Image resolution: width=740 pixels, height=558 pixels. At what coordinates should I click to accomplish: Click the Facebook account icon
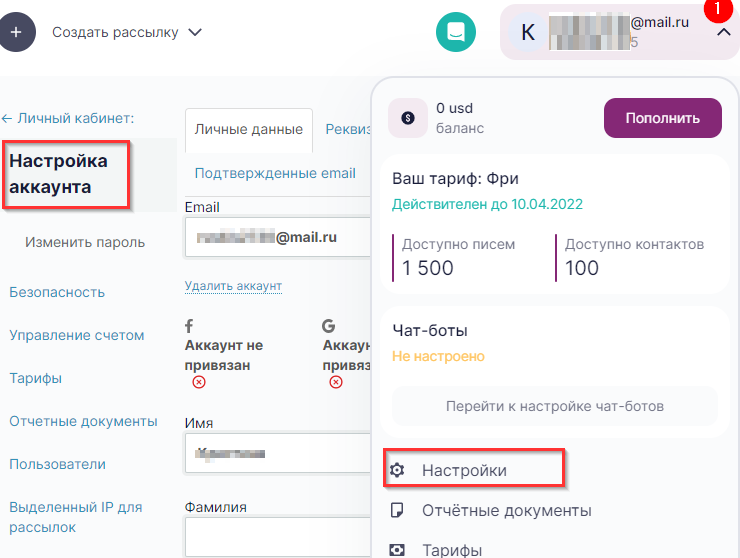click(x=189, y=325)
